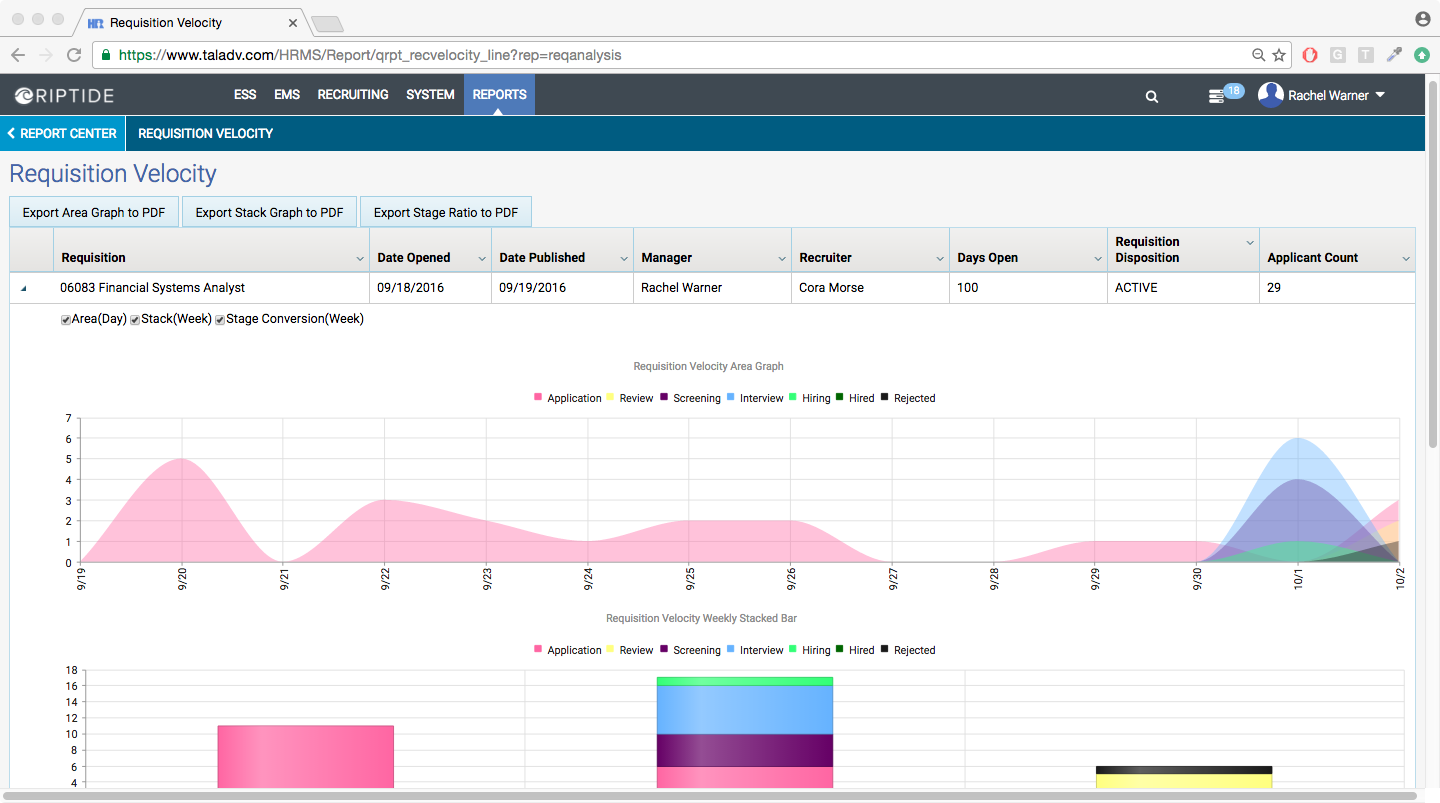Click the Riptide logo

64,95
